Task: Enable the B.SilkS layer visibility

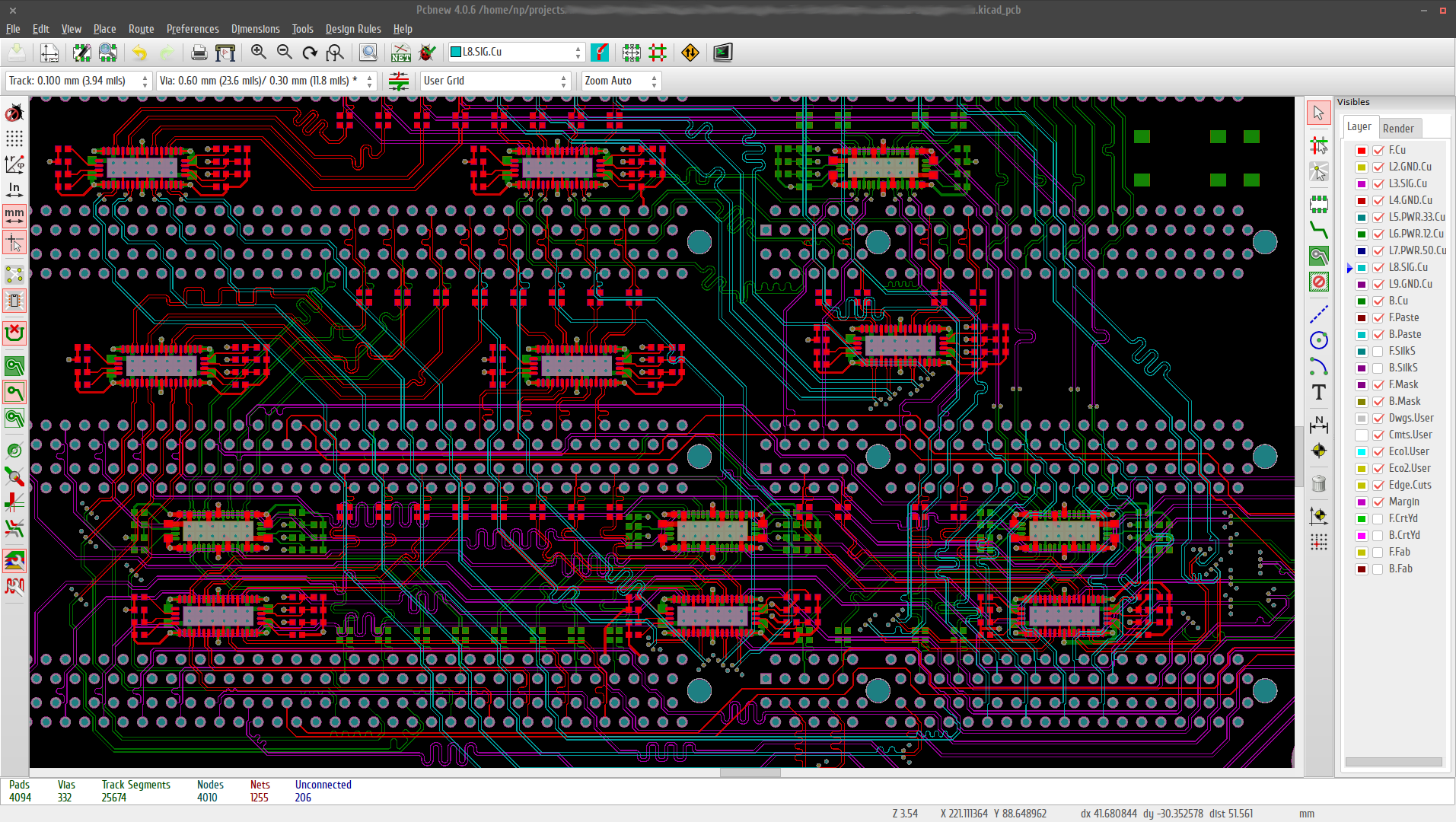Action: click(x=1378, y=368)
